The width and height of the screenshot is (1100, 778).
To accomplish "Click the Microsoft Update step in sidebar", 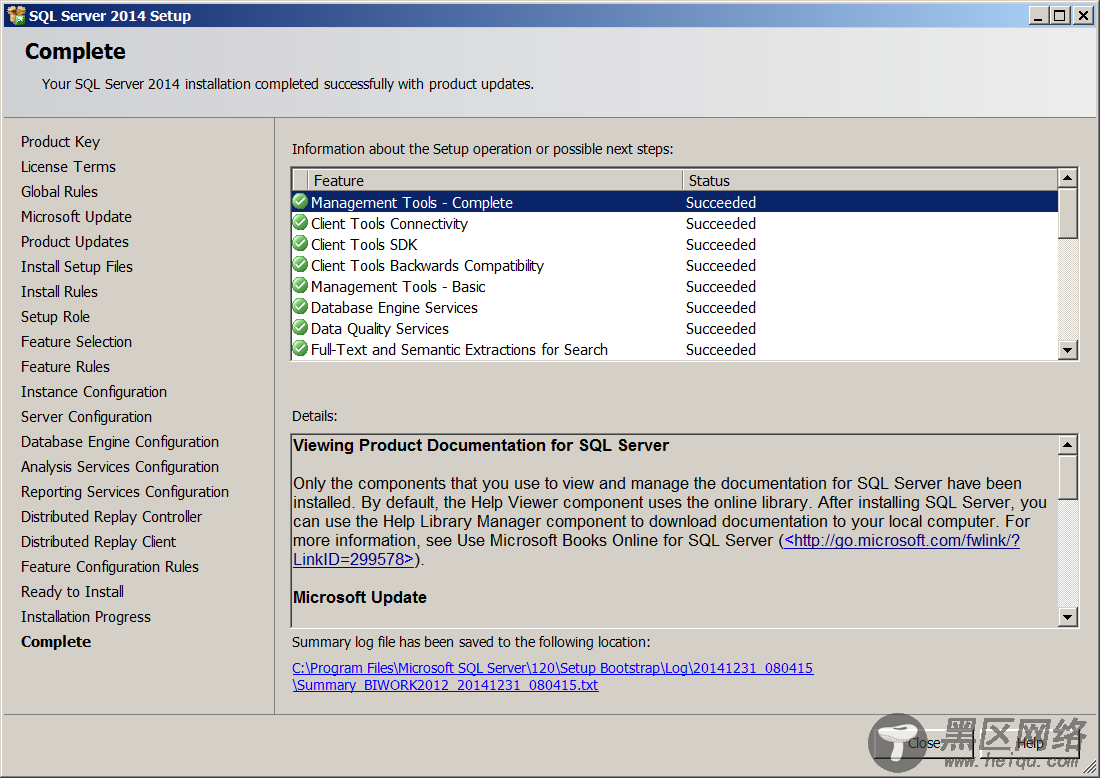I will click(x=76, y=217).
